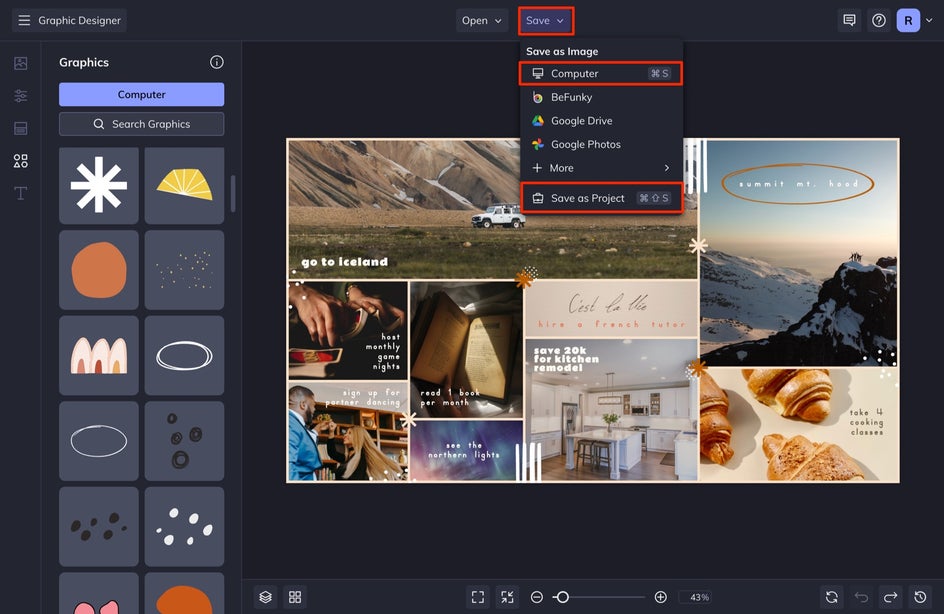Click the 'see the northern lights' text
This screenshot has width=944, height=614.
[x=464, y=450]
